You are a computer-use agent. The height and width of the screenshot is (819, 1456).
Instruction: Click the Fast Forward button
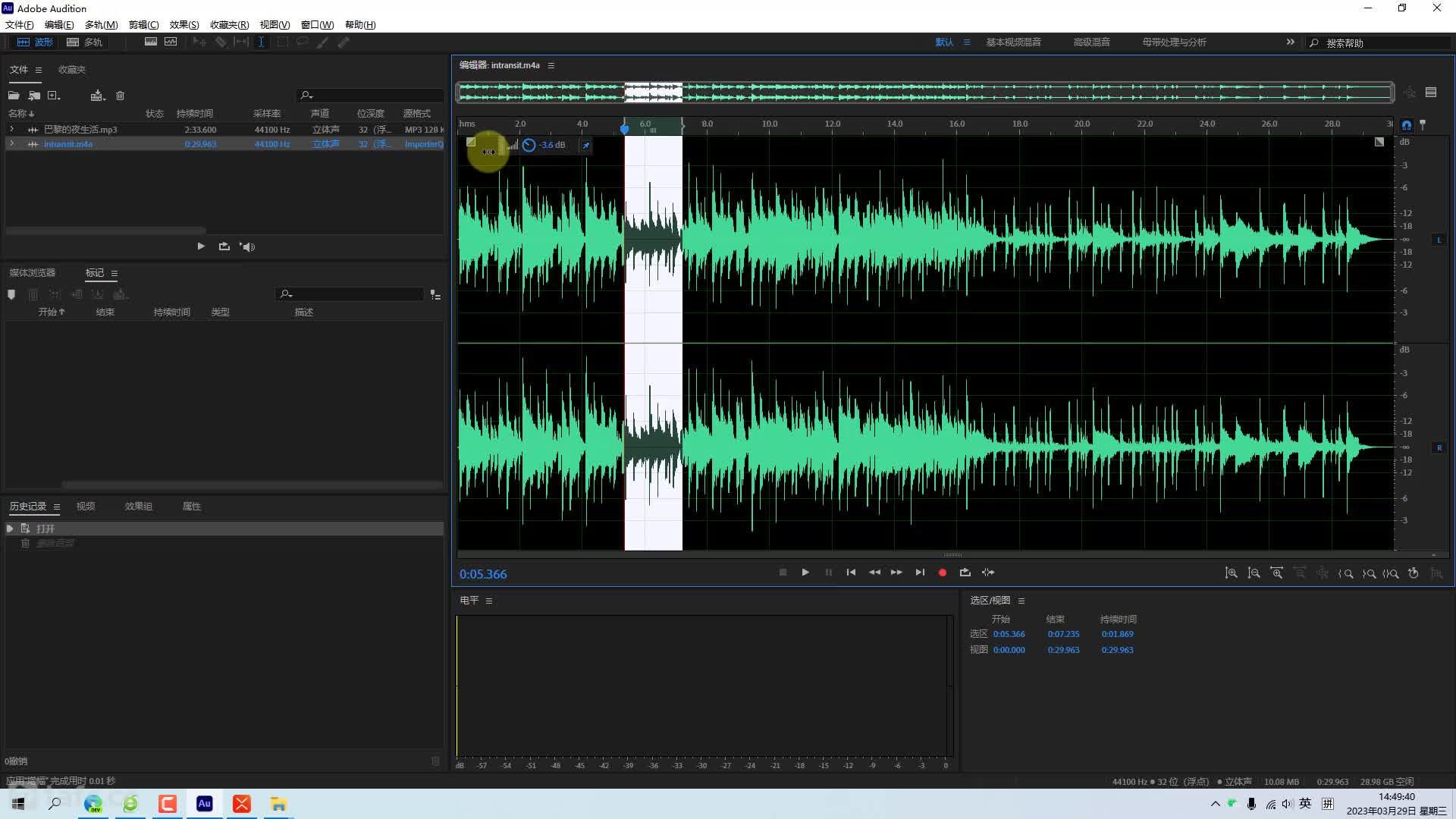click(896, 573)
